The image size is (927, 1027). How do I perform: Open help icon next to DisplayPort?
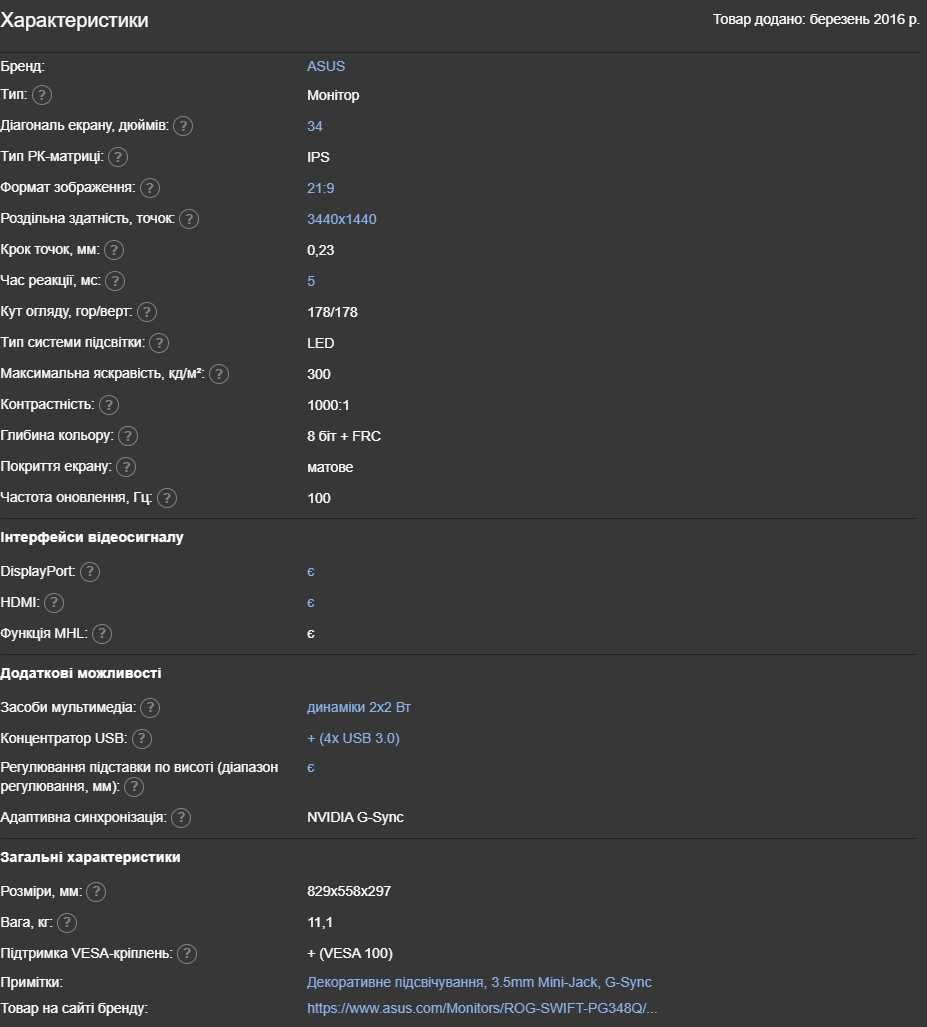90,572
